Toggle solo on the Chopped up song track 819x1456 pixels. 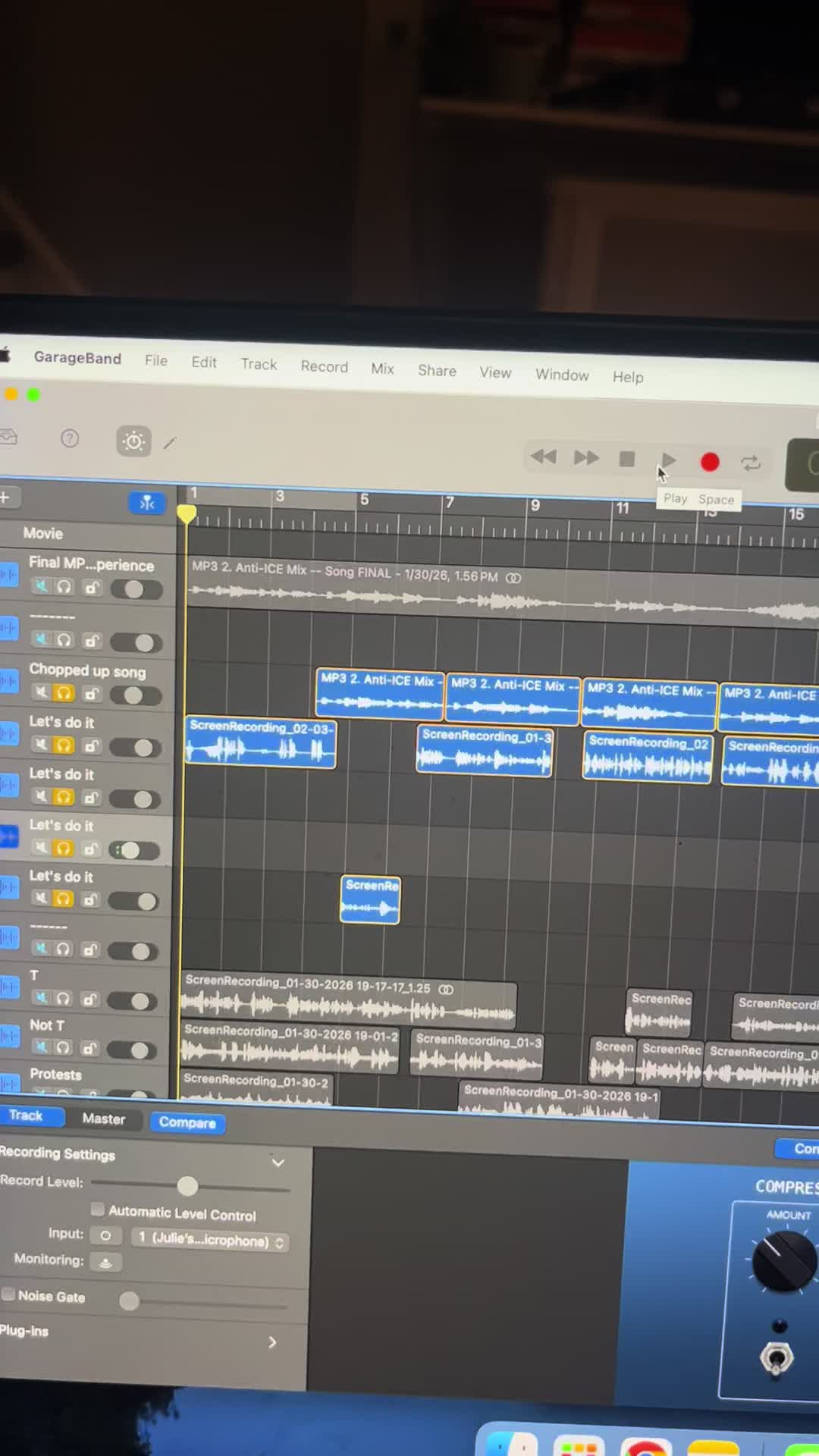(x=64, y=692)
